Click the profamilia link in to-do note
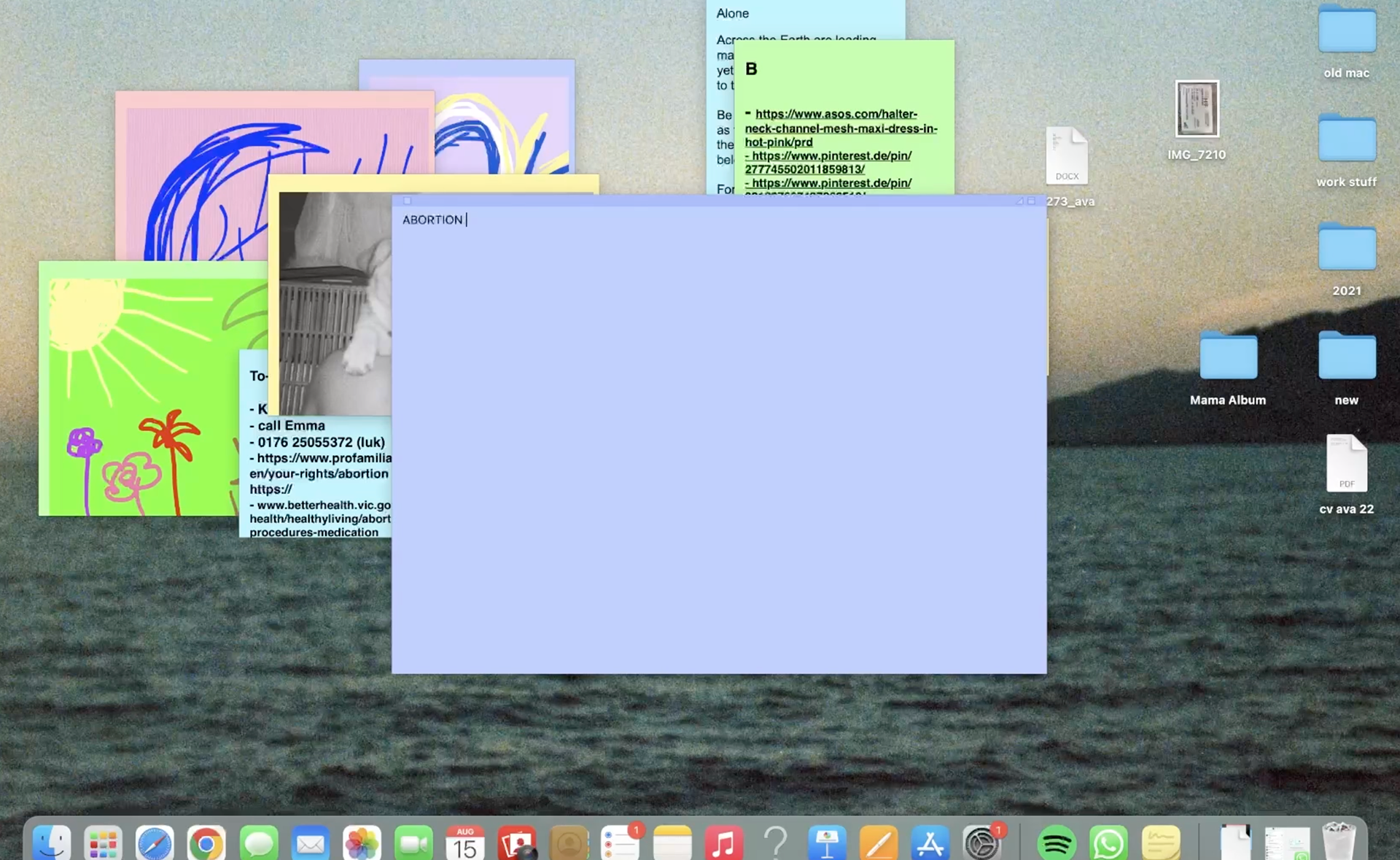This screenshot has width=1400, height=860. pyautogui.click(x=320, y=465)
